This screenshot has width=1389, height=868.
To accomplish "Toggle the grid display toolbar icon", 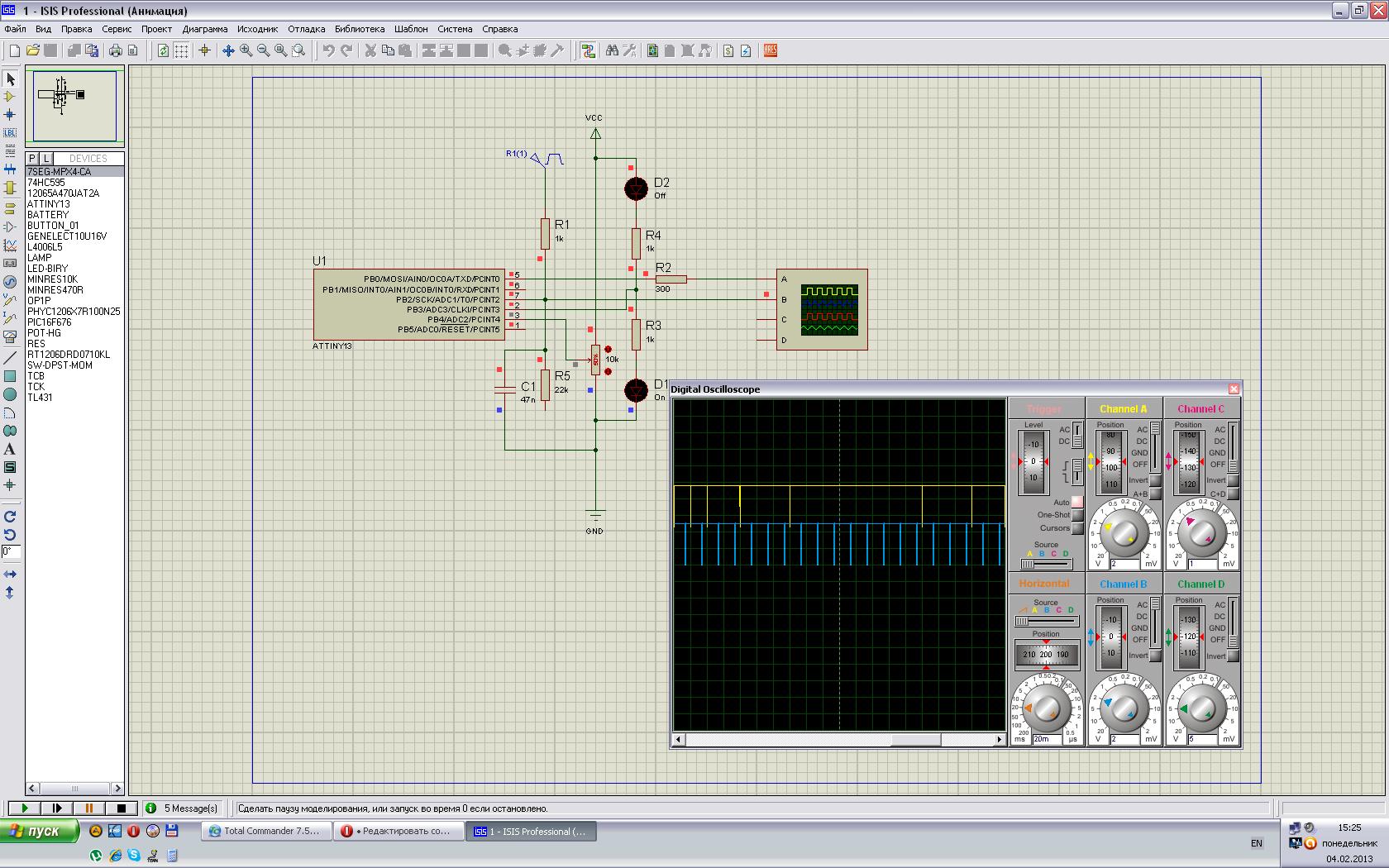I will click(x=181, y=50).
